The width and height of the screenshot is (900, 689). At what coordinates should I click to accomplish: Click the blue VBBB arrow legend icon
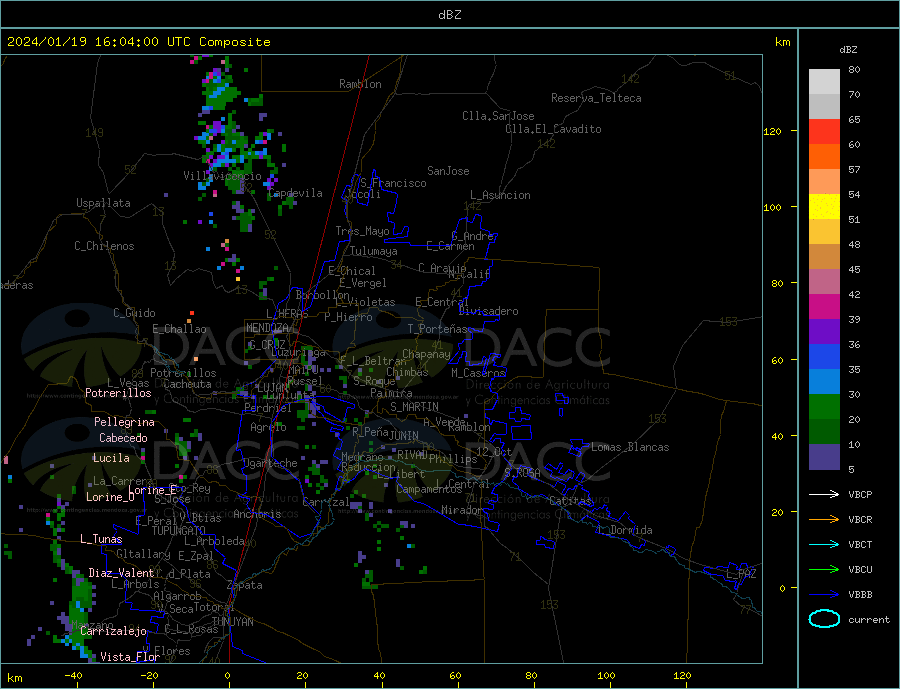click(824, 594)
